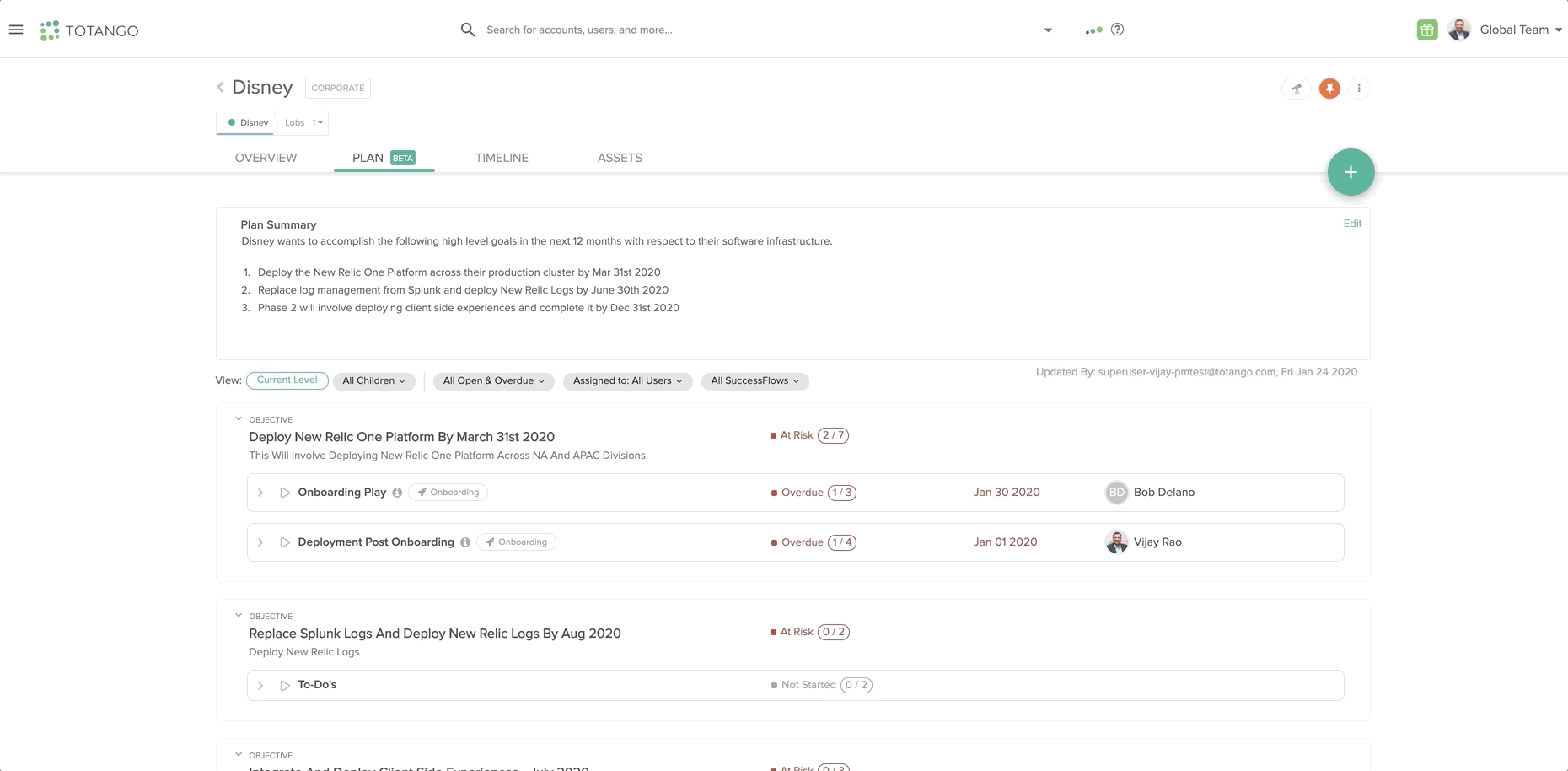Click the user avatar in header
Image resolution: width=1568 pixels, height=771 pixels.
click(x=1459, y=30)
